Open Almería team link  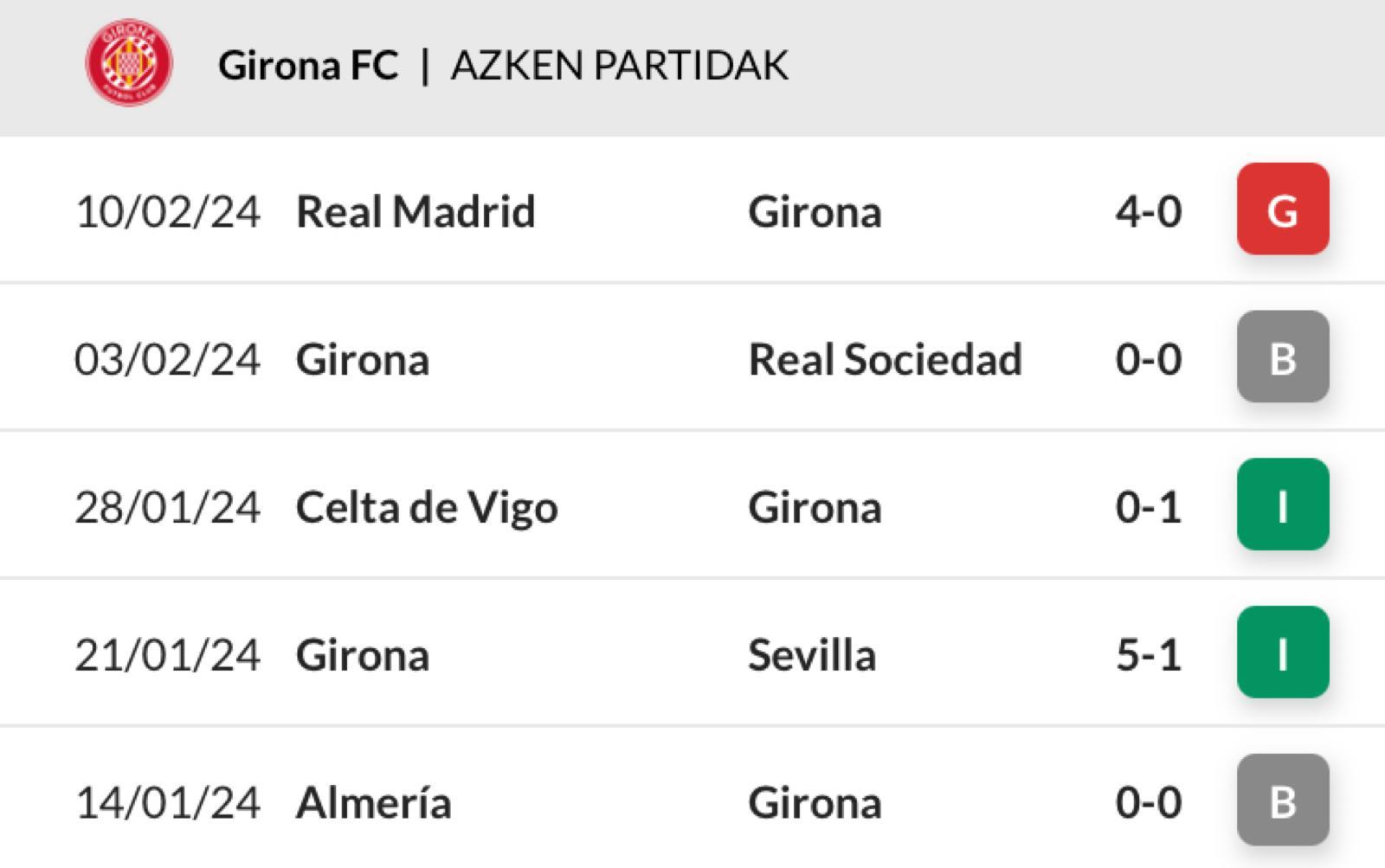click(x=374, y=802)
